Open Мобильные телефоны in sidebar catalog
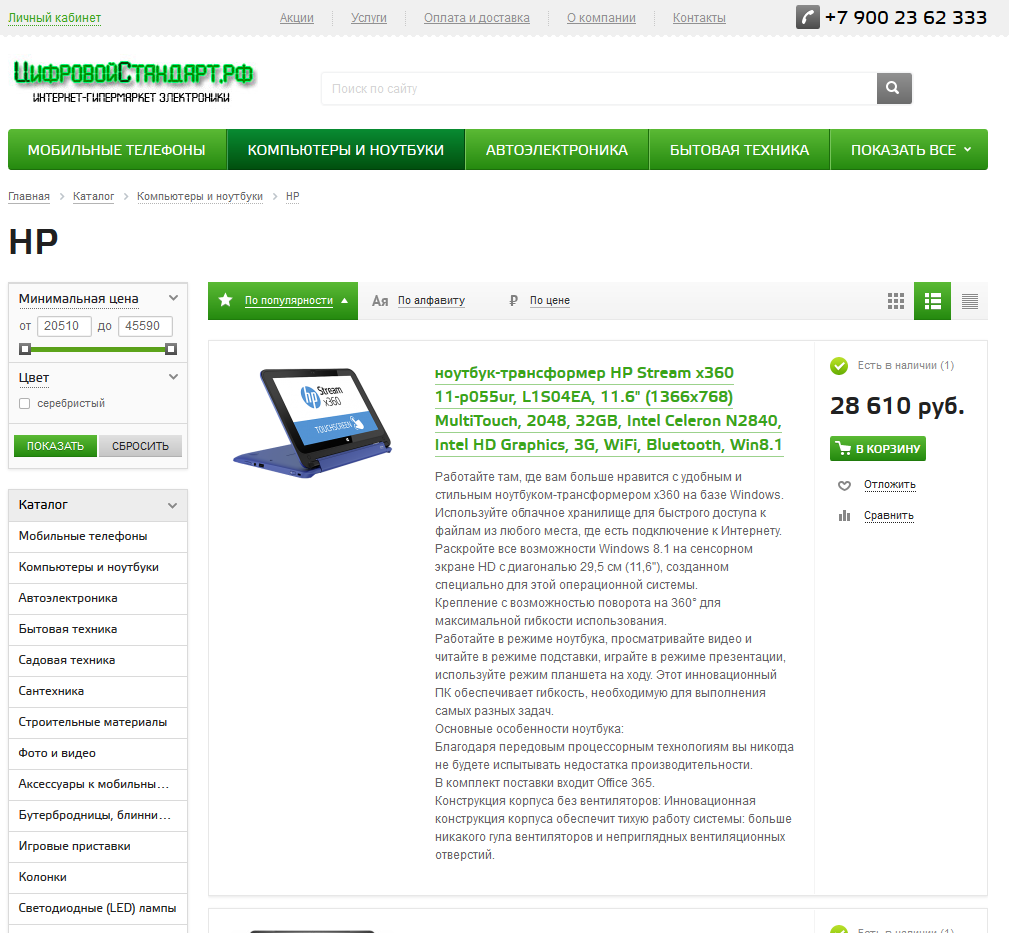The width and height of the screenshot is (1009, 933). tap(98, 536)
